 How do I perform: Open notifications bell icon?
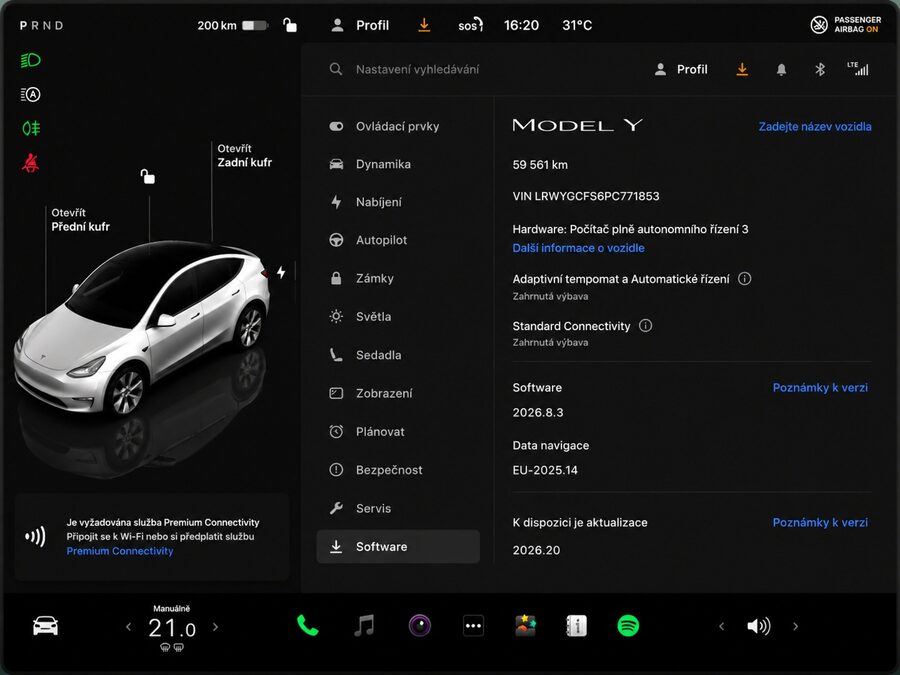[781, 69]
